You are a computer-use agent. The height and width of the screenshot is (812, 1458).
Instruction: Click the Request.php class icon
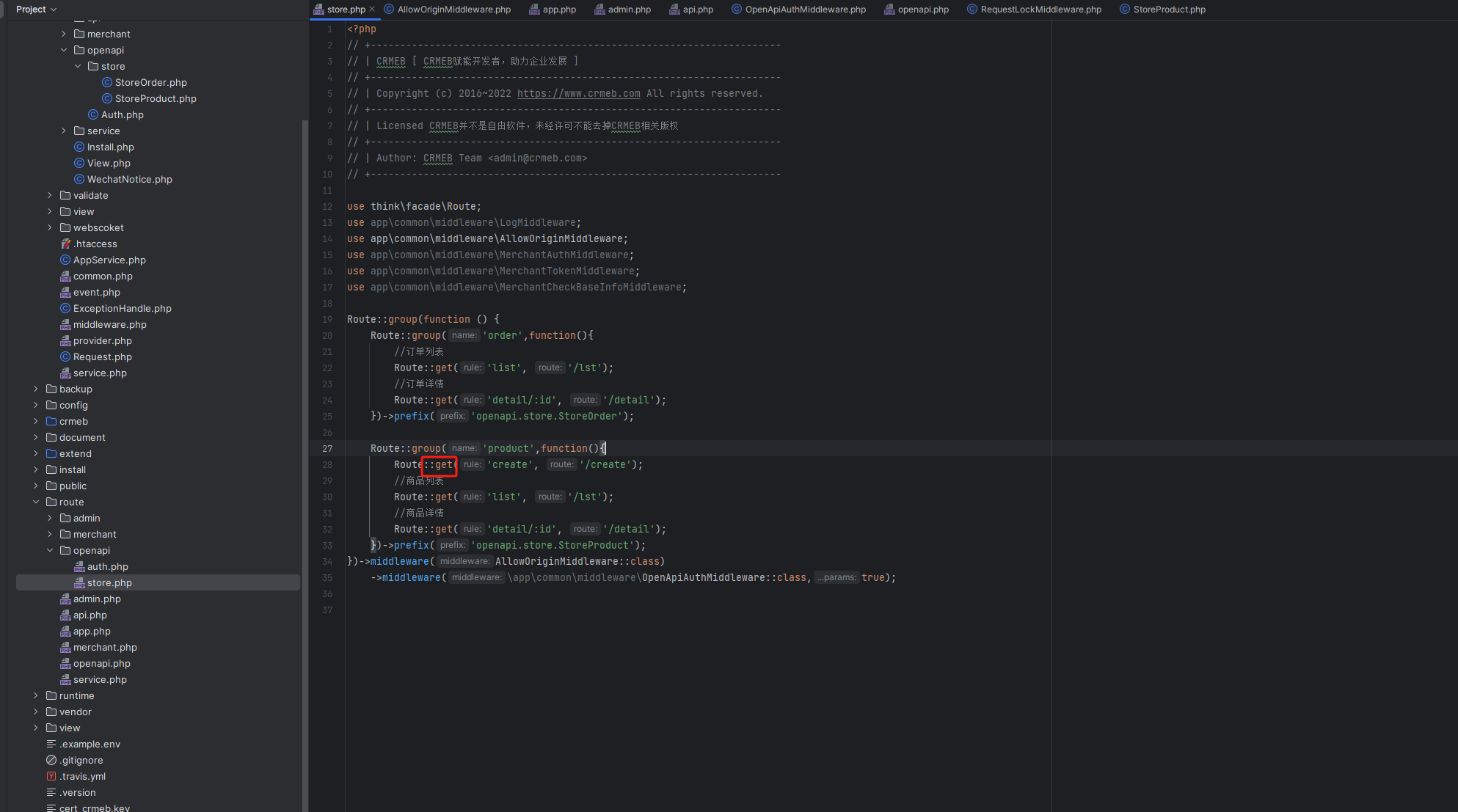click(65, 357)
